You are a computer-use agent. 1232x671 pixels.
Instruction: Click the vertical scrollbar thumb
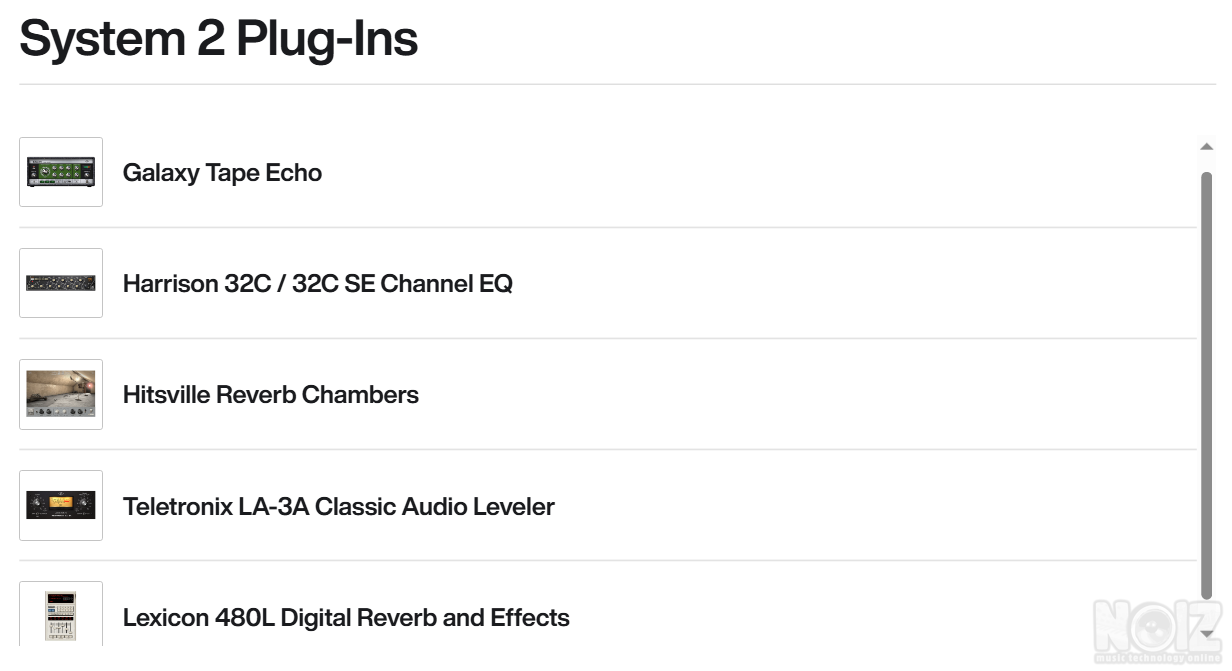1206,380
